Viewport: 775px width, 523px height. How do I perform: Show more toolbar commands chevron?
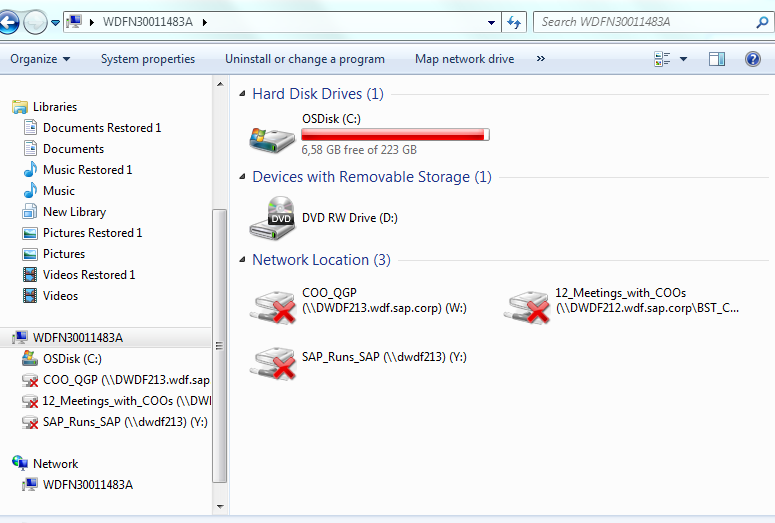(541, 59)
